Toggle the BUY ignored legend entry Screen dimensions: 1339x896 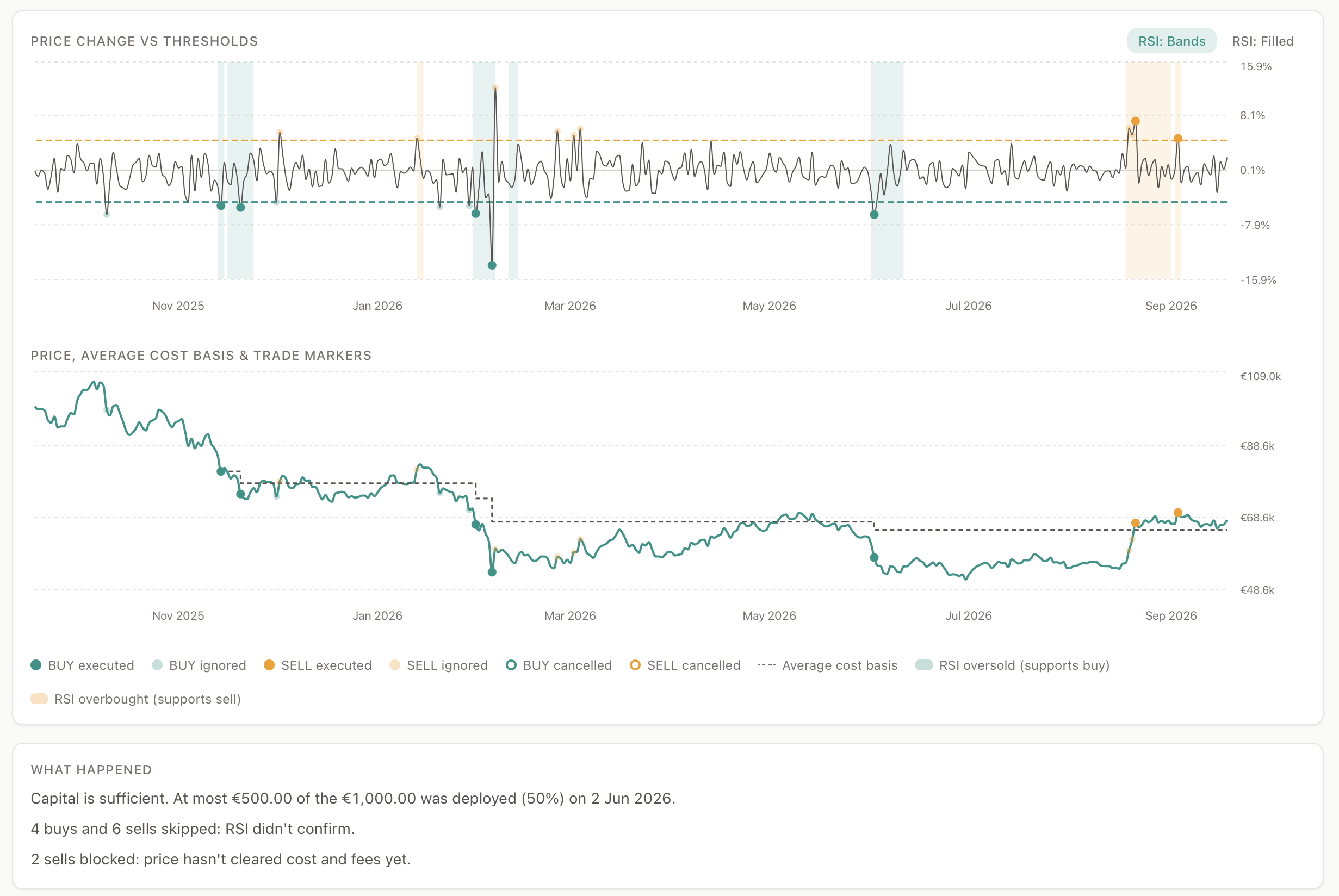pos(199,665)
